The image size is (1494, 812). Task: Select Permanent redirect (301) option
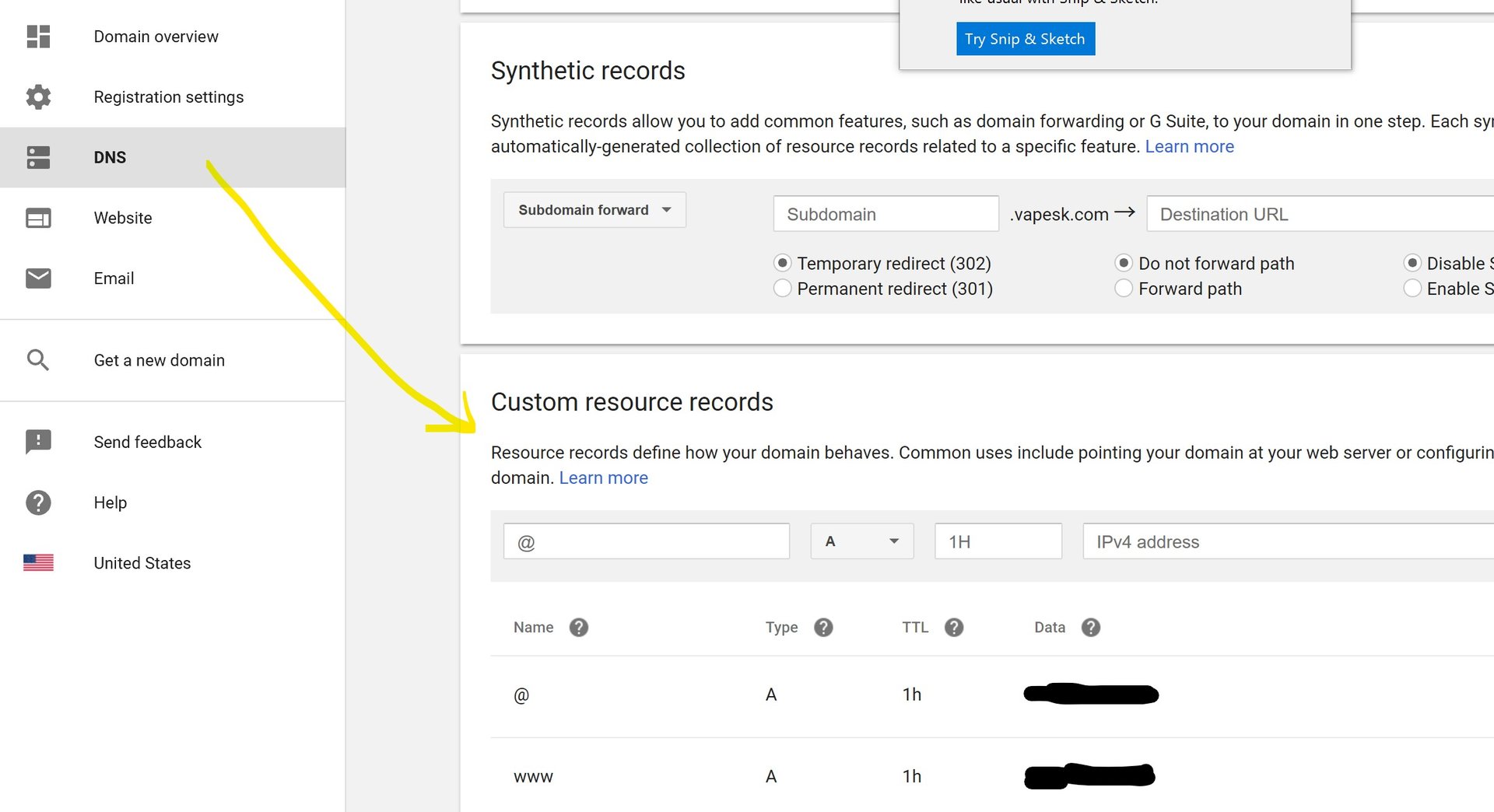[783, 289]
